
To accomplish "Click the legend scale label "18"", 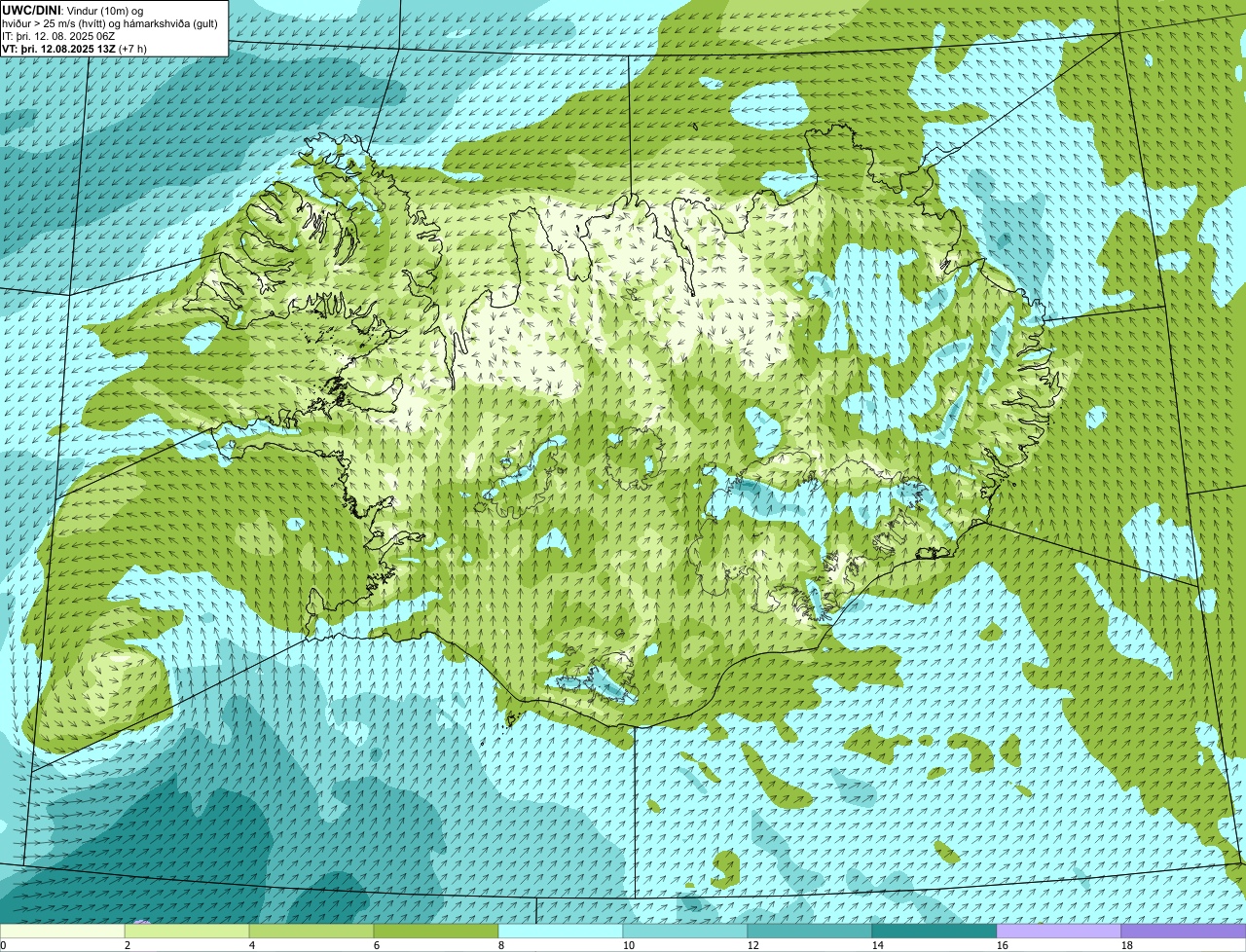I will coord(1127,945).
